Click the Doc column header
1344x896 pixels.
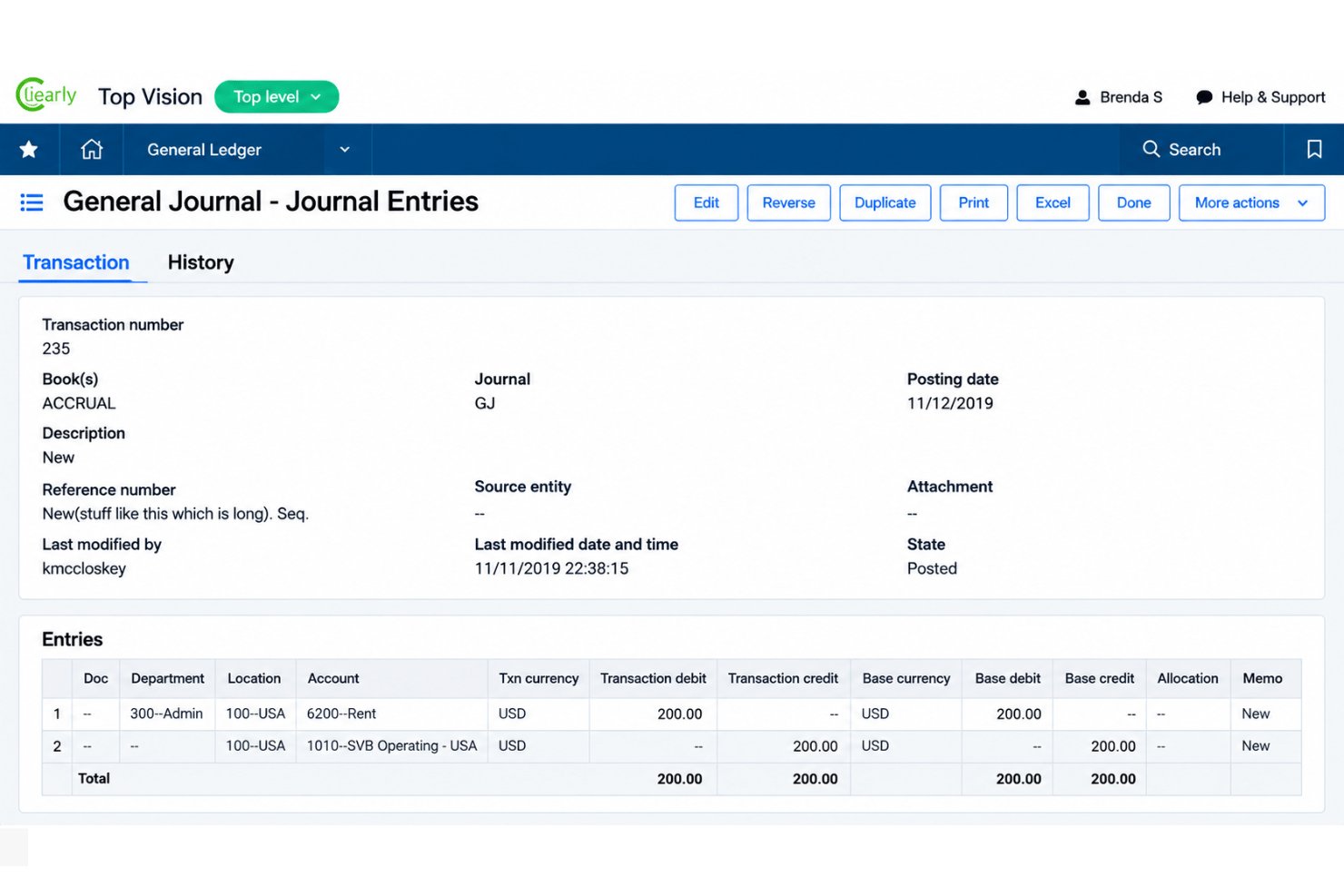coord(95,678)
